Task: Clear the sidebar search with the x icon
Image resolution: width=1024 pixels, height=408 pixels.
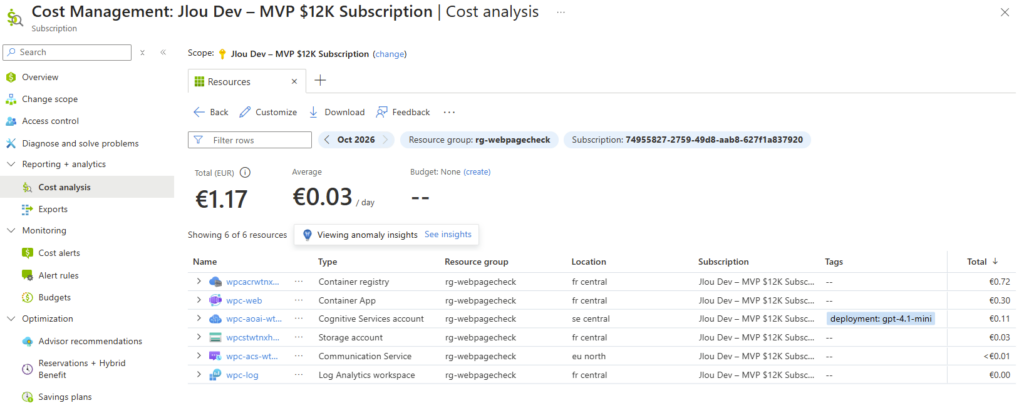Action: click(142, 53)
